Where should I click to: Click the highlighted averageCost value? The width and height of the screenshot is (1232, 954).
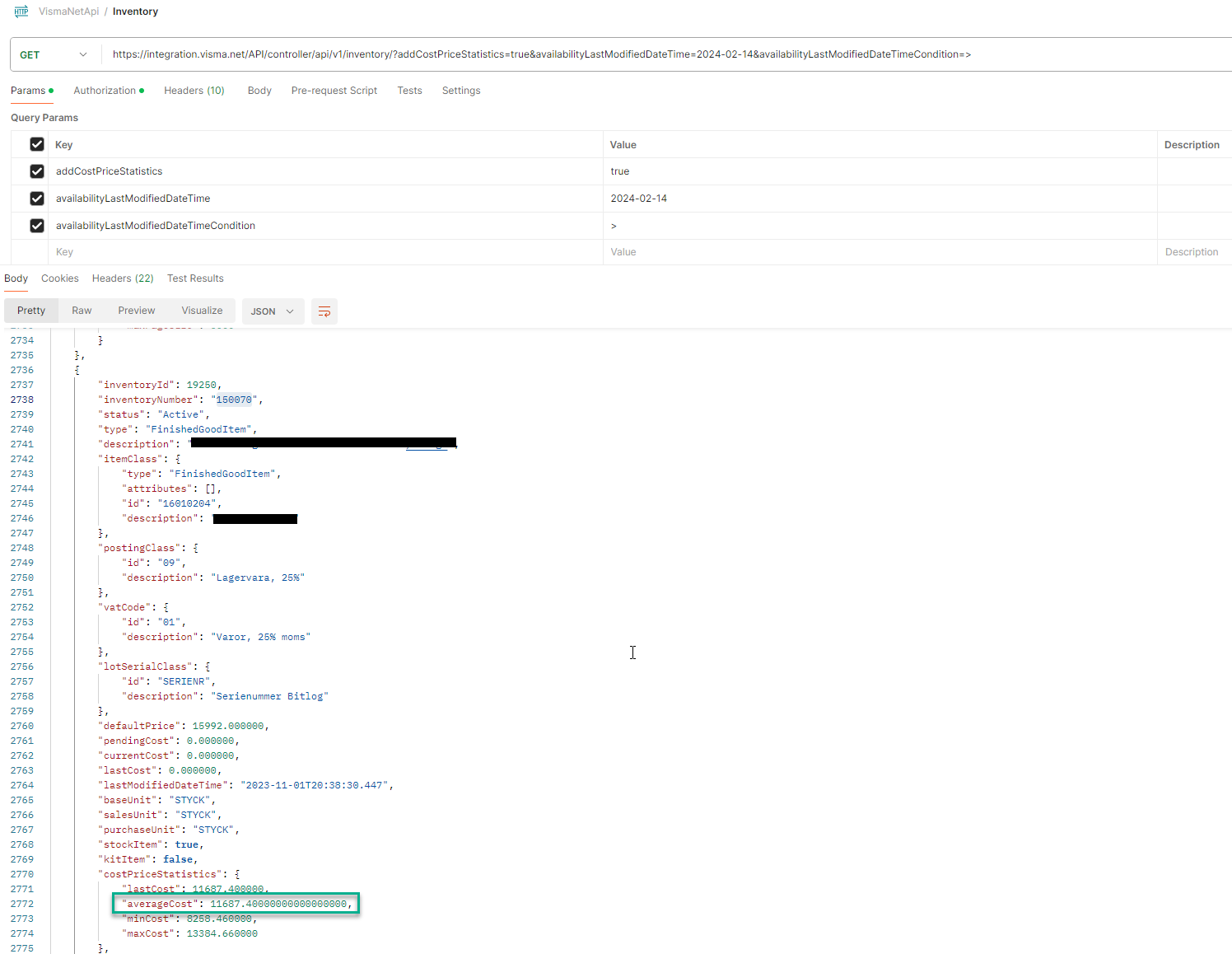pyautogui.click(x=278, y=903)
